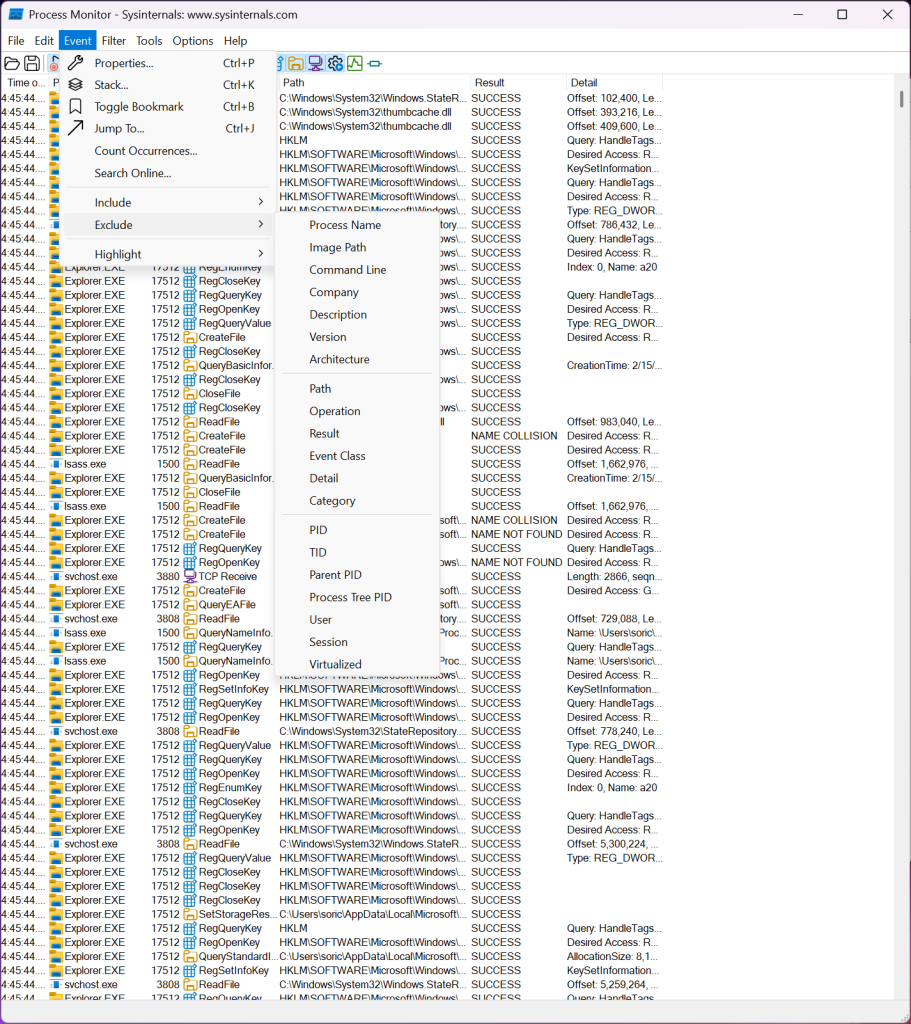The height and width of the screenshot is (1024, 911).
Task: Click the first NAME NOT FOUND result
Action: [517, 534]
